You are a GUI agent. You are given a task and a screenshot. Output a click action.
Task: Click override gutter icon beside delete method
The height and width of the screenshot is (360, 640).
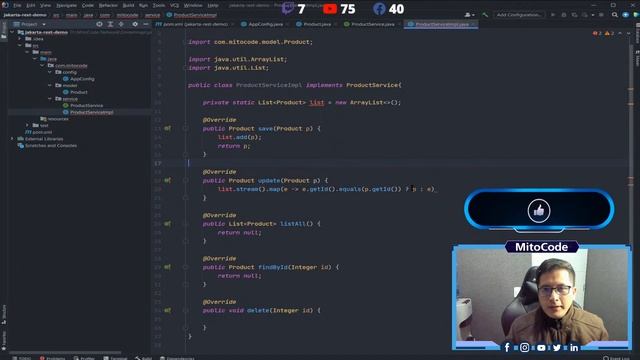[x=167, y=310]
